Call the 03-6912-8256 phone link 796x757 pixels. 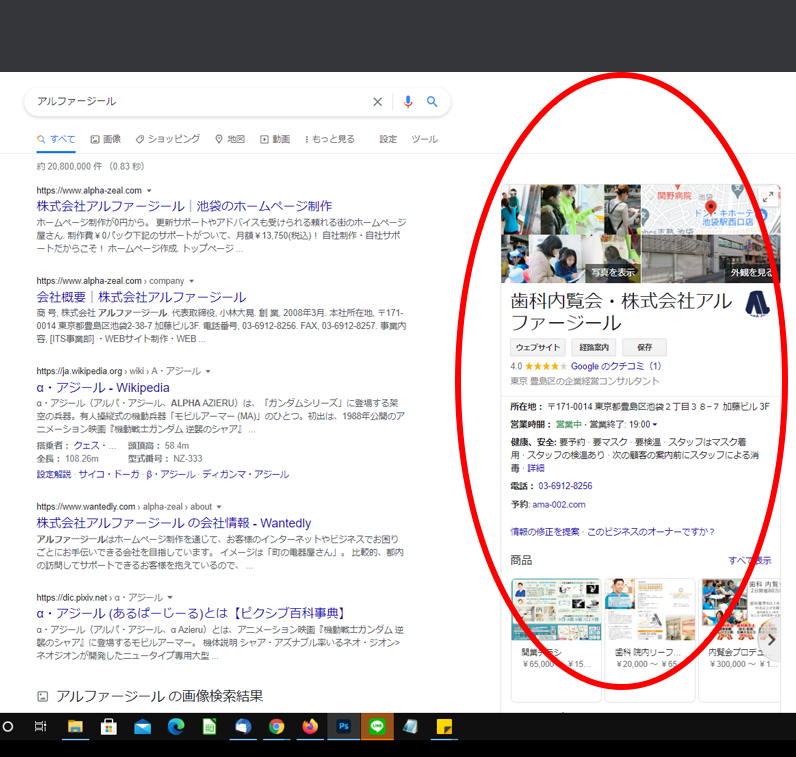pyautogui.click(x=565, y=486)
